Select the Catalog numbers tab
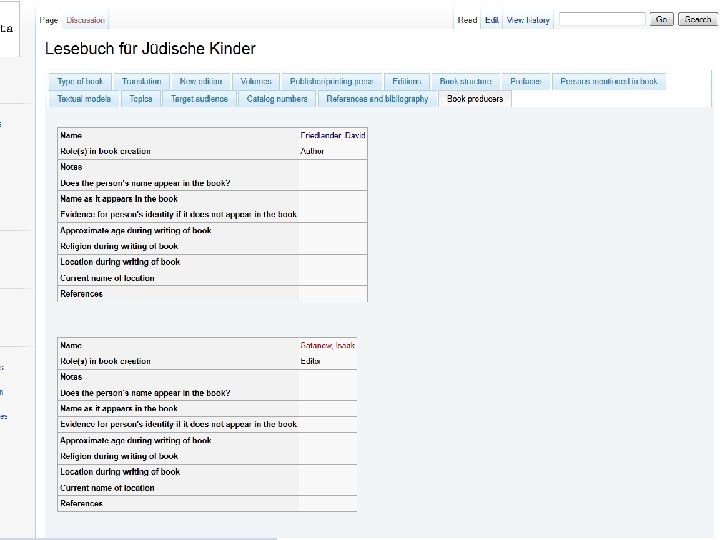Viewport: 720px width, 540px height. (x=277, y=99)
